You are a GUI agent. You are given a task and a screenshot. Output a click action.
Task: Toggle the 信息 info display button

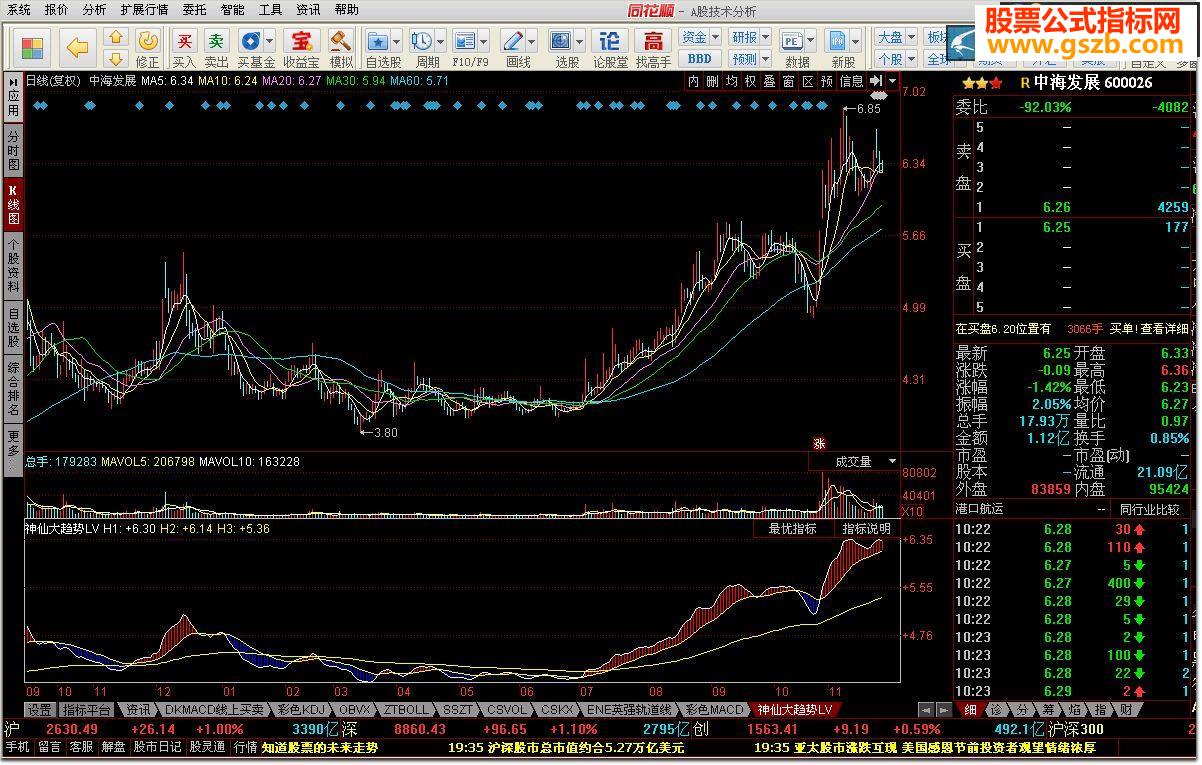[851, 81]
